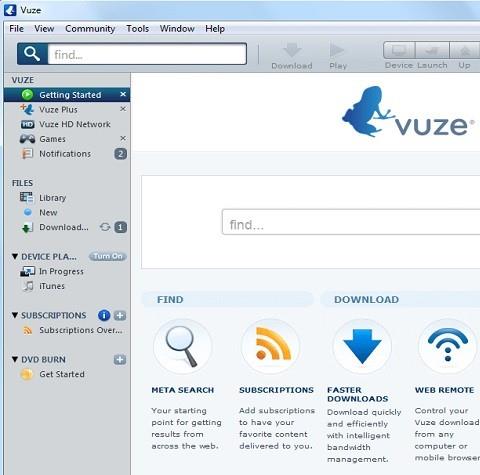Image resolution: width=480 pixels, height=475 pixels.
Task: Click the DVD Burn add plus button
Action: click(x=120, y=360)
